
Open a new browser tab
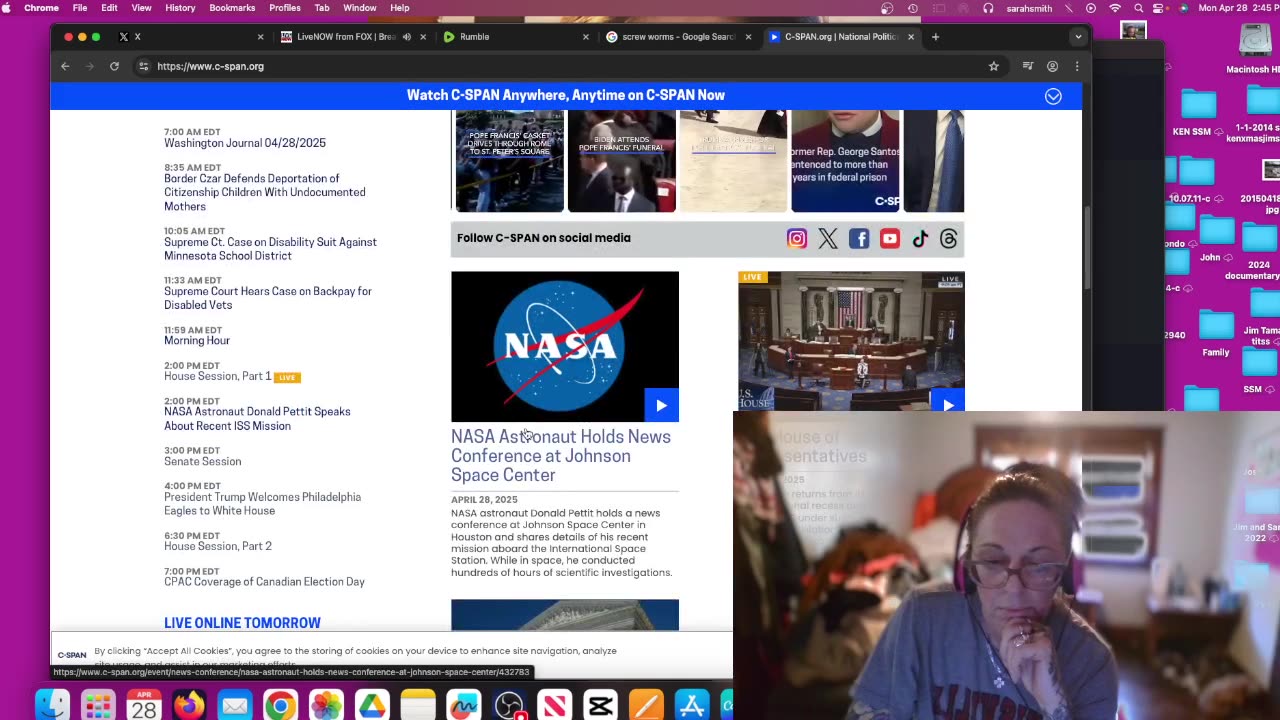[x=935, y=37]
